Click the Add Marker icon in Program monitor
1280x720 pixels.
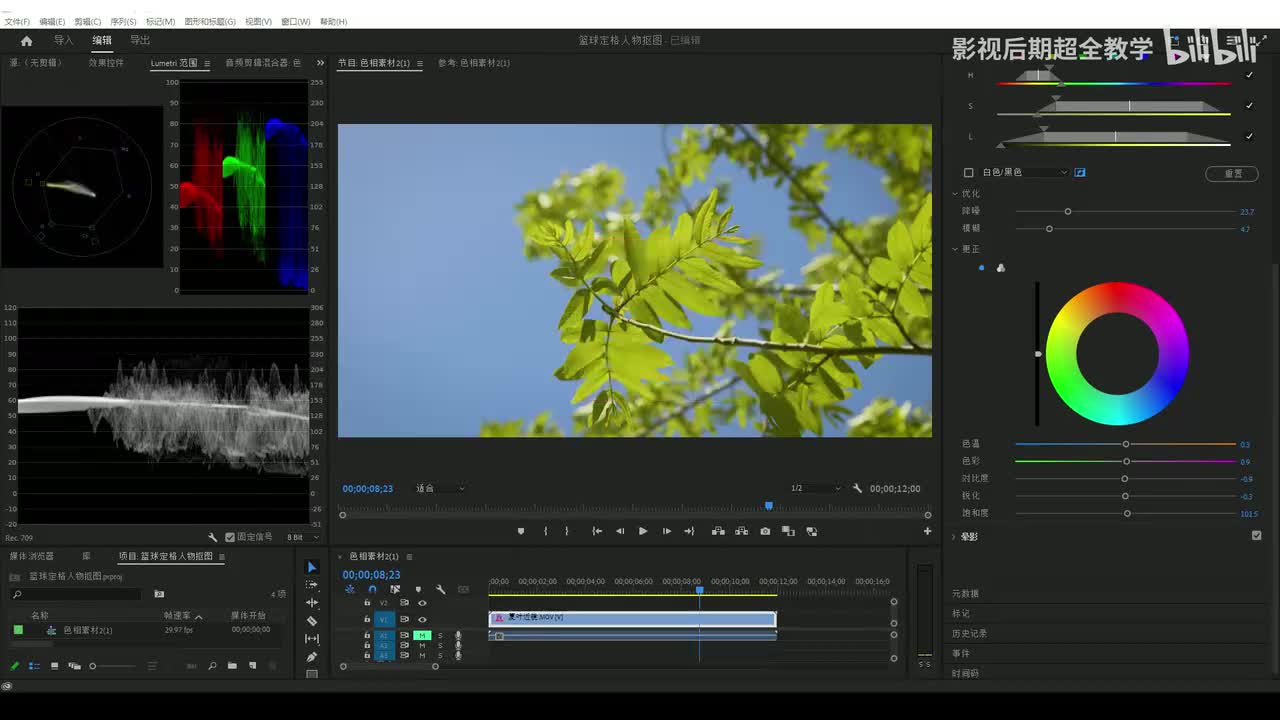(x=521, y=531)
